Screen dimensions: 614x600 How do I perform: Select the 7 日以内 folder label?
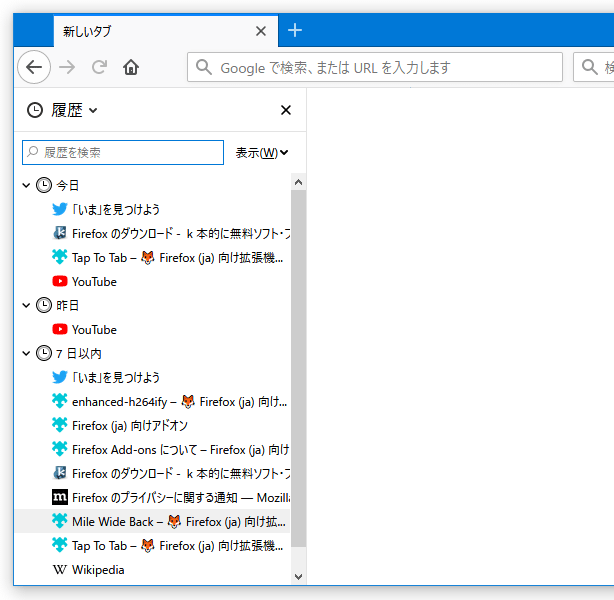pyautogui.click(x=79, y=353)
